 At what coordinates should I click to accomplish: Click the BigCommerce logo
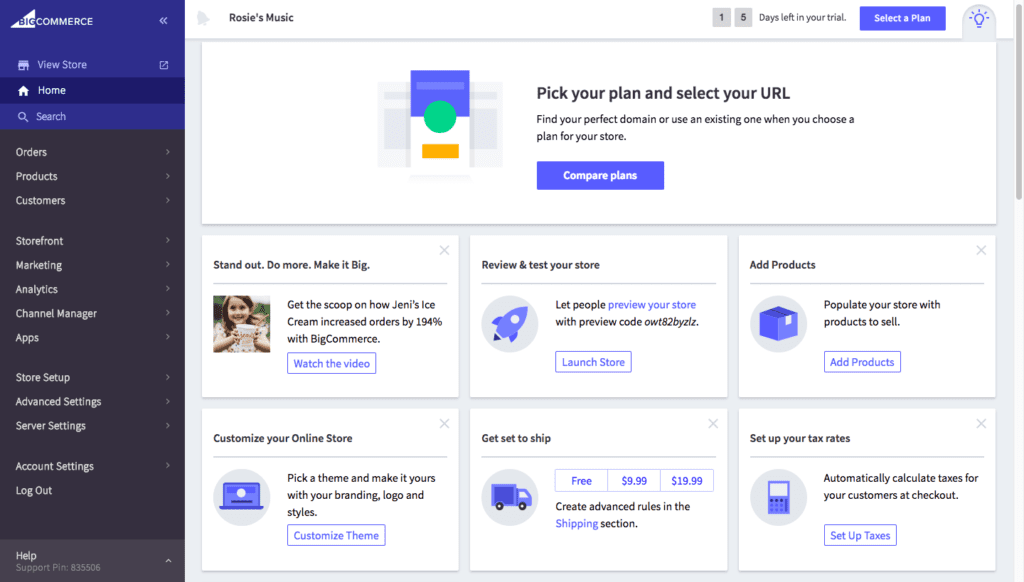coord(52,19)
